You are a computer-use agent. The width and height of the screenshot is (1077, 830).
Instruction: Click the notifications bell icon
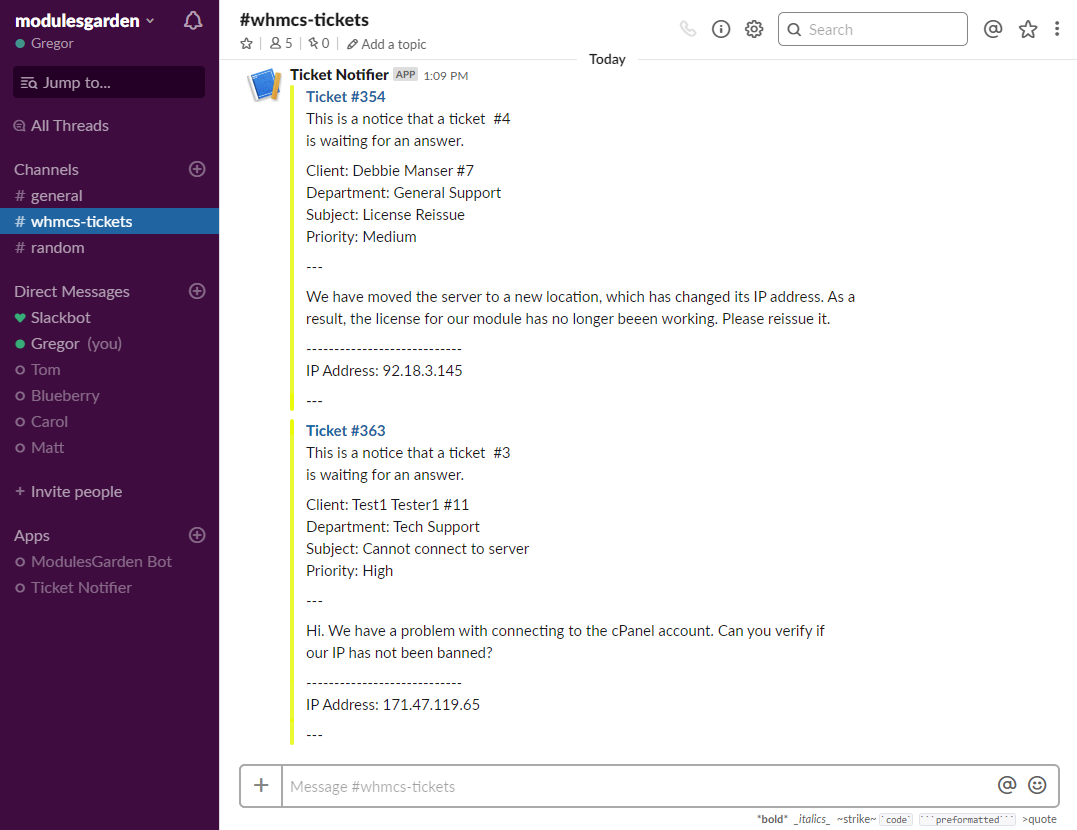[x=193, y=21]
